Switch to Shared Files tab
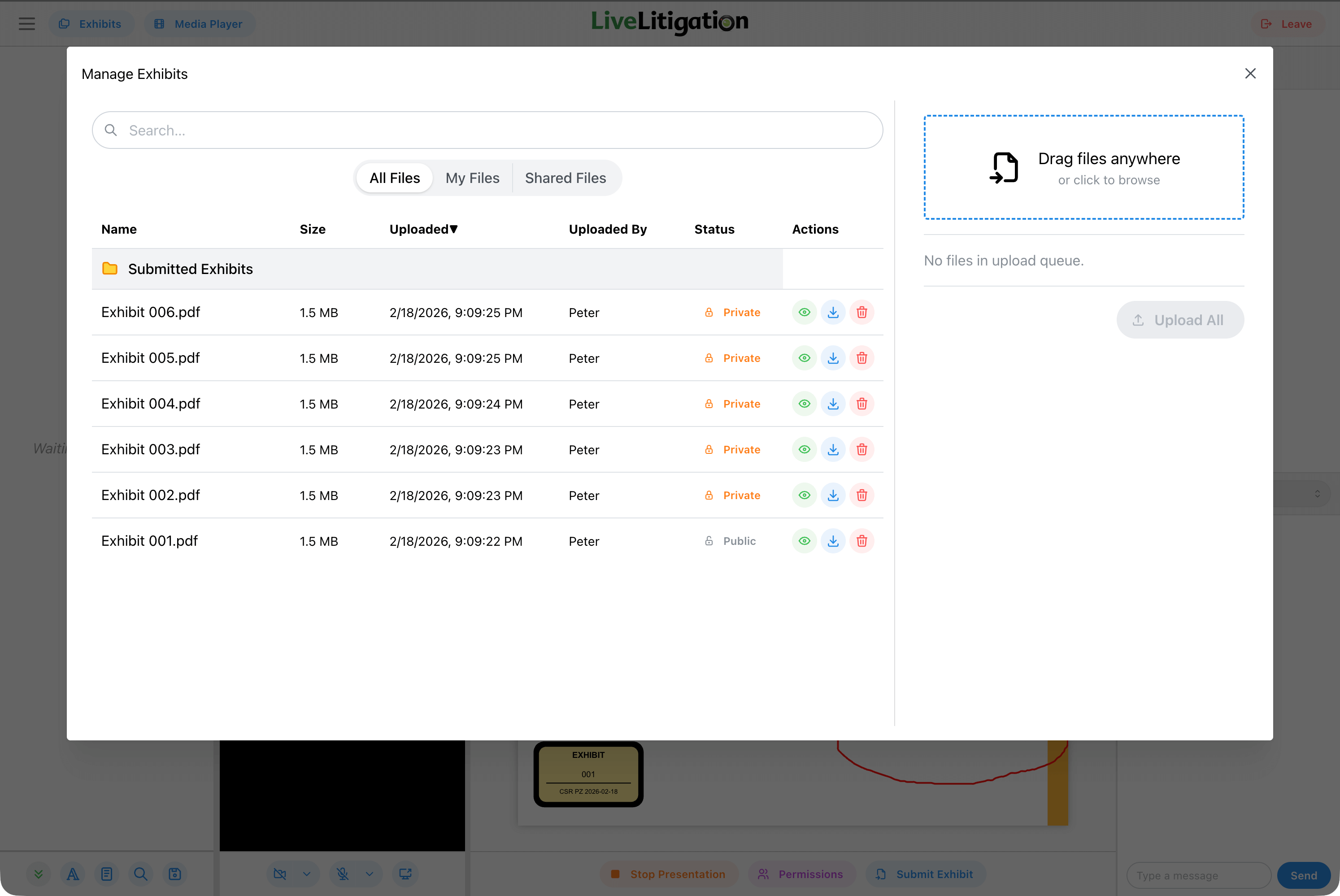This screenshot has height=896, width=1340. 565,178
